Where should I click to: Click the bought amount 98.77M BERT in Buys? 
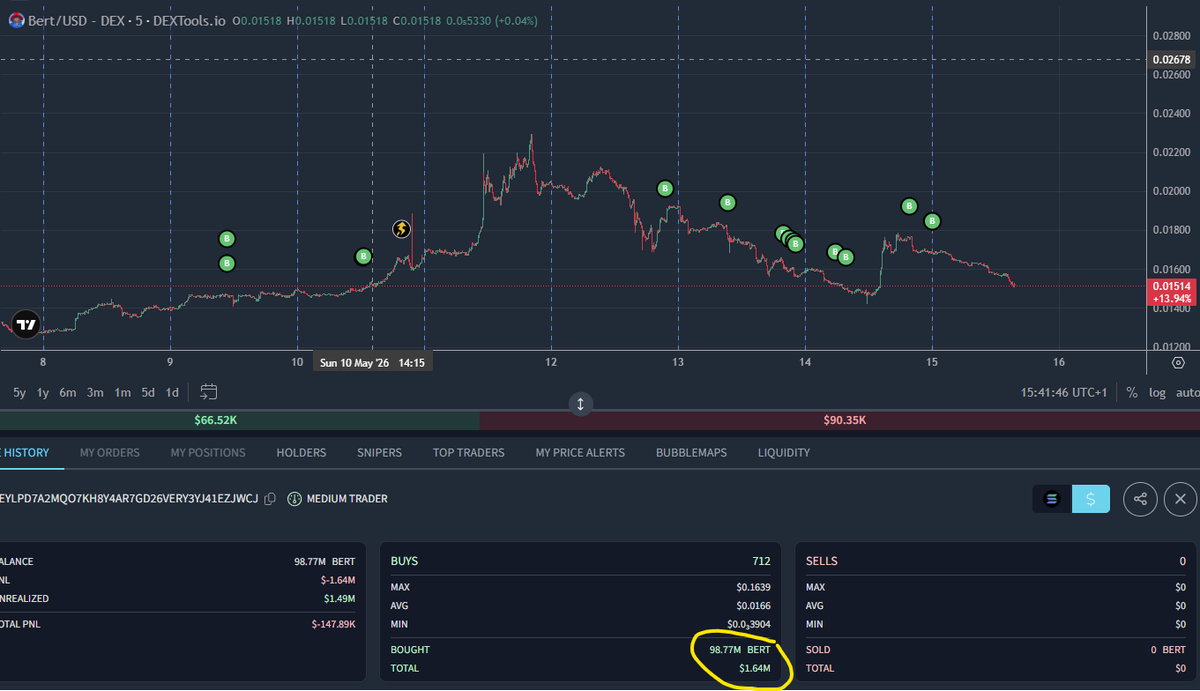739,650
